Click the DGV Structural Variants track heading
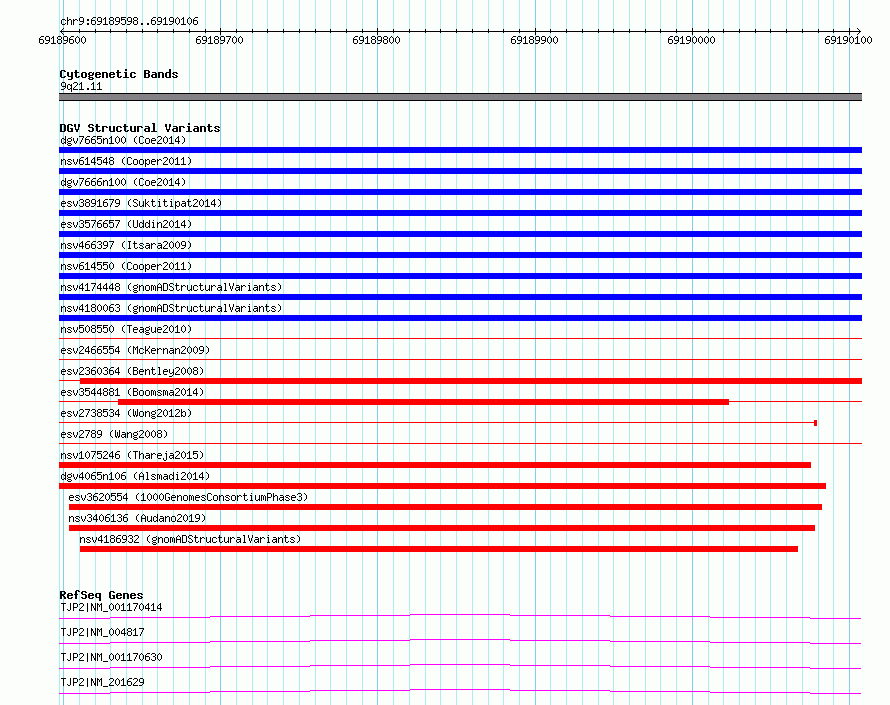Image resolution: width=890 pixels, height=705 pixels. pos(140,128)
